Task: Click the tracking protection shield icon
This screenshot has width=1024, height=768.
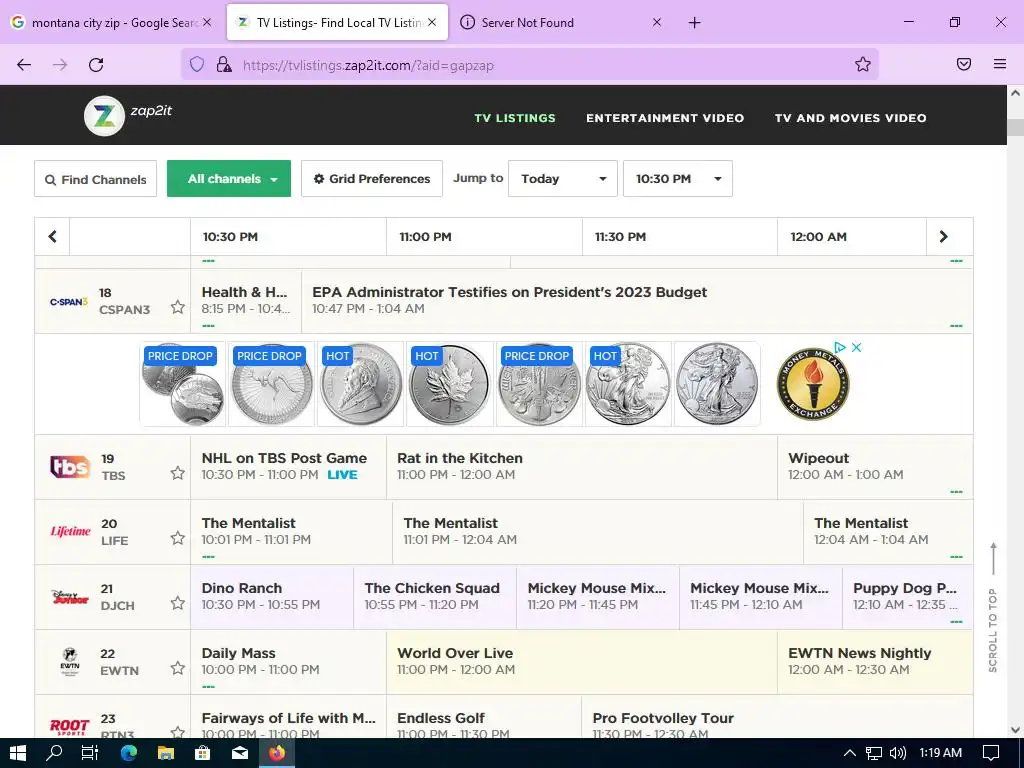Action: coord(197,65)
